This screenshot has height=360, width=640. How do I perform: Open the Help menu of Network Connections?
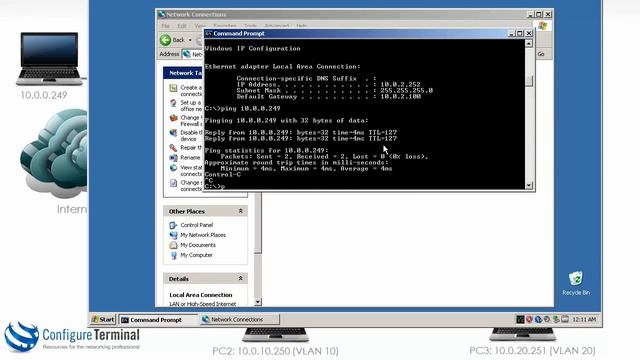302,26
